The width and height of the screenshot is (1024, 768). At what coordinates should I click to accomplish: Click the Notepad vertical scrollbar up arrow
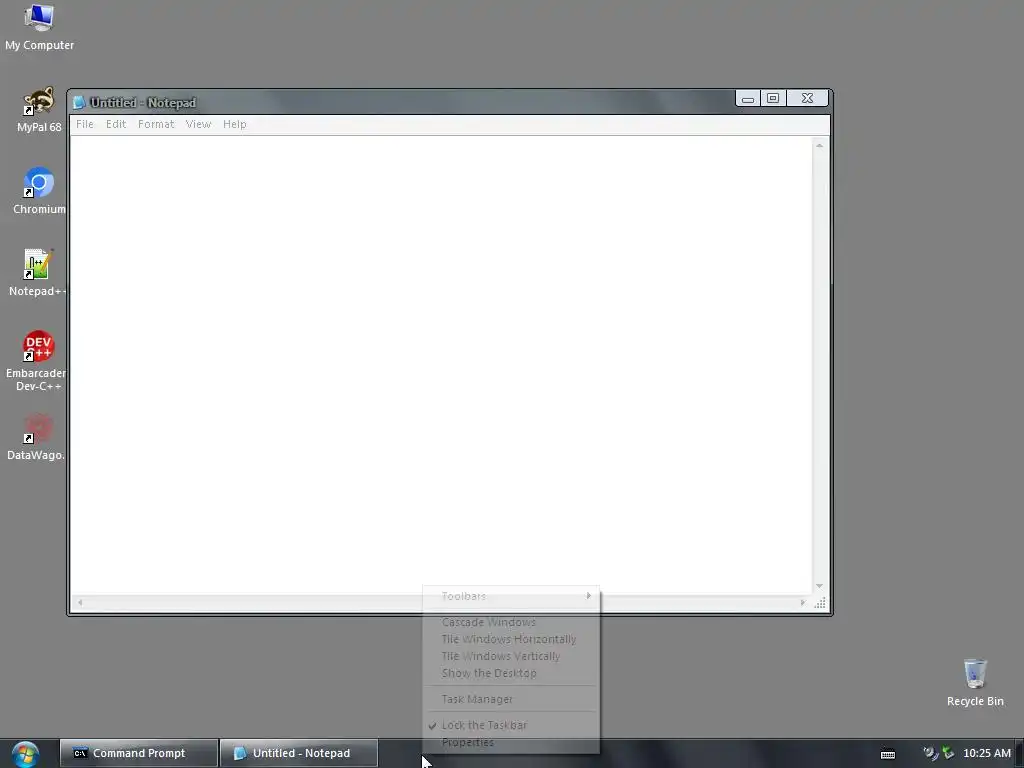[x=819, y=145]
